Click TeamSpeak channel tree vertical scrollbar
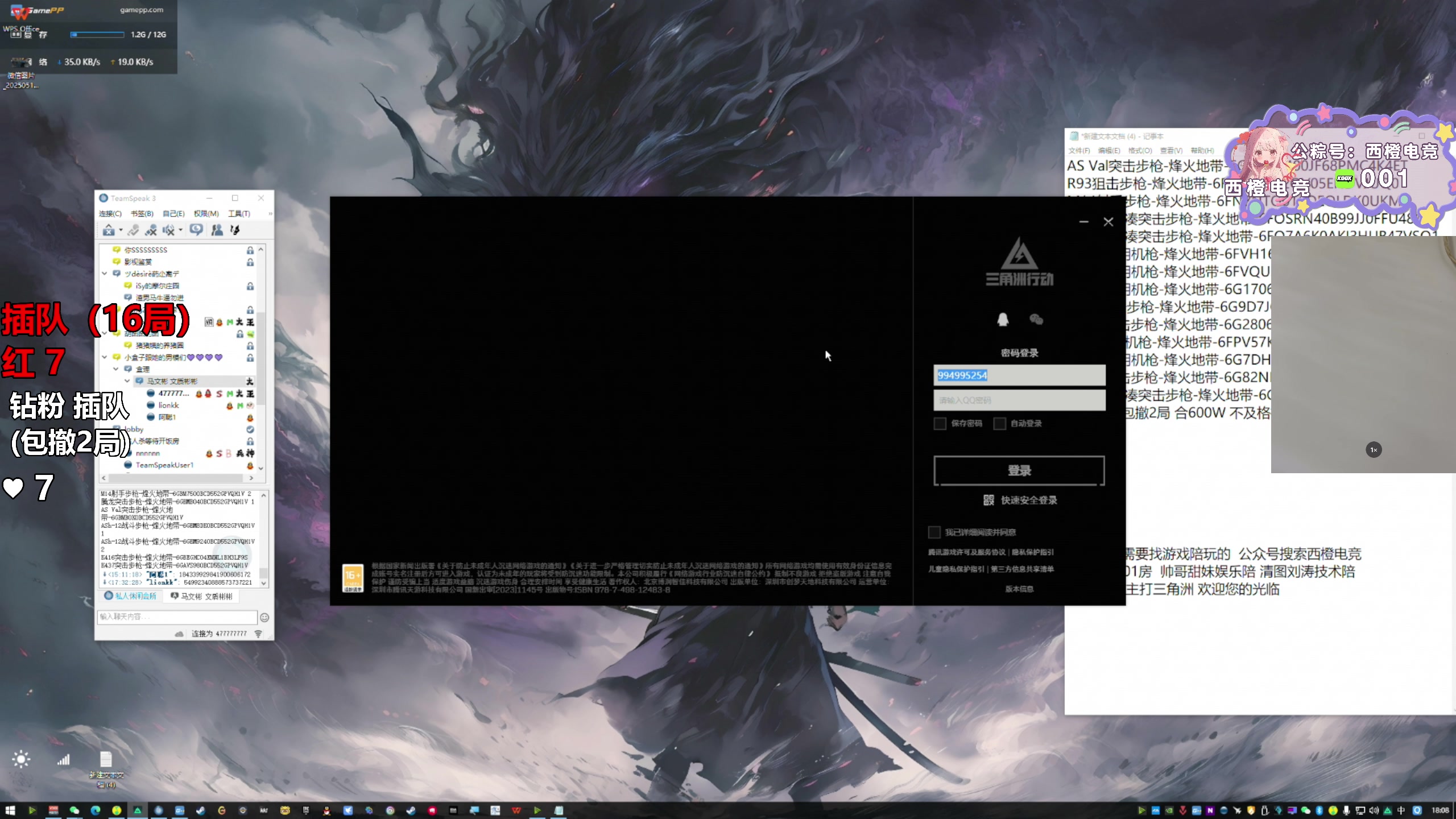 click(x=261, y=358)
